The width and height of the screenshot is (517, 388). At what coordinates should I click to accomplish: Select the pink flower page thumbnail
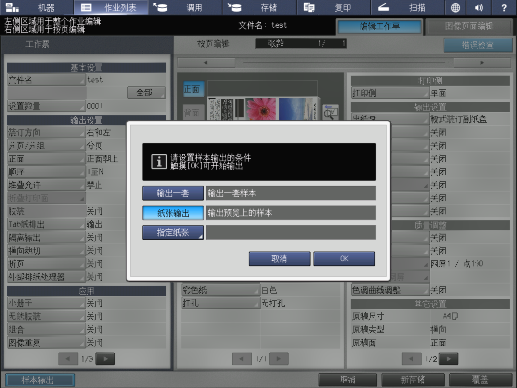[x=261, y=109]
